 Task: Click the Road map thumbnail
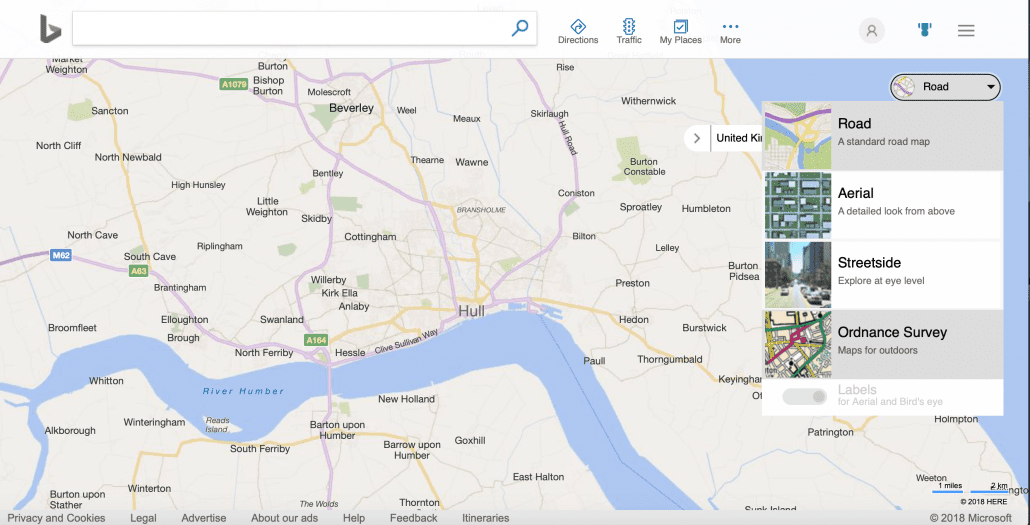pos(798,136)
